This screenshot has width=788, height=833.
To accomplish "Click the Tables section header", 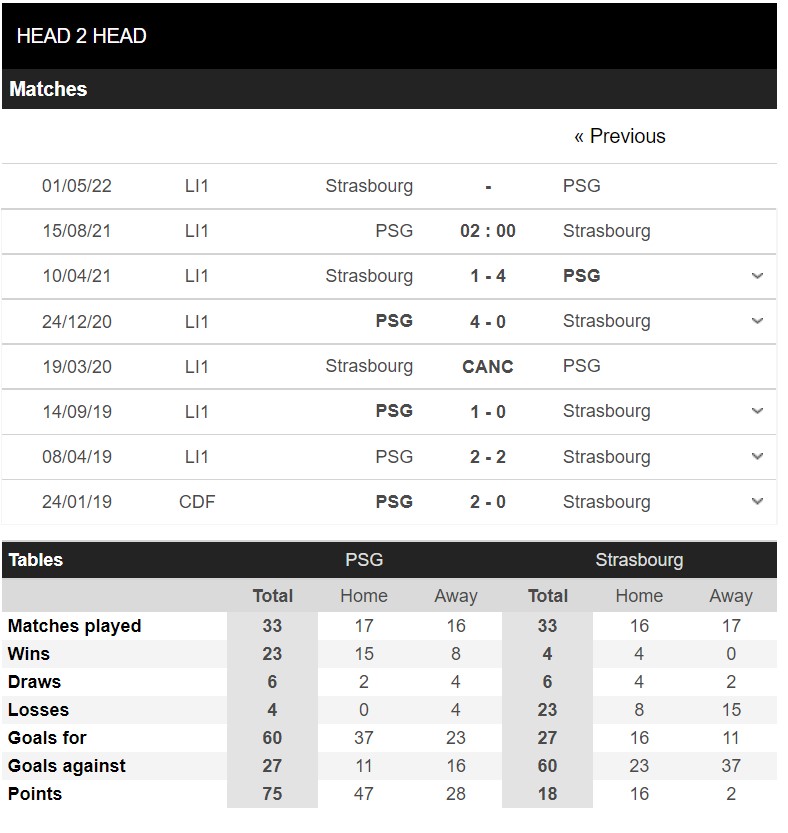I will 36,560.
